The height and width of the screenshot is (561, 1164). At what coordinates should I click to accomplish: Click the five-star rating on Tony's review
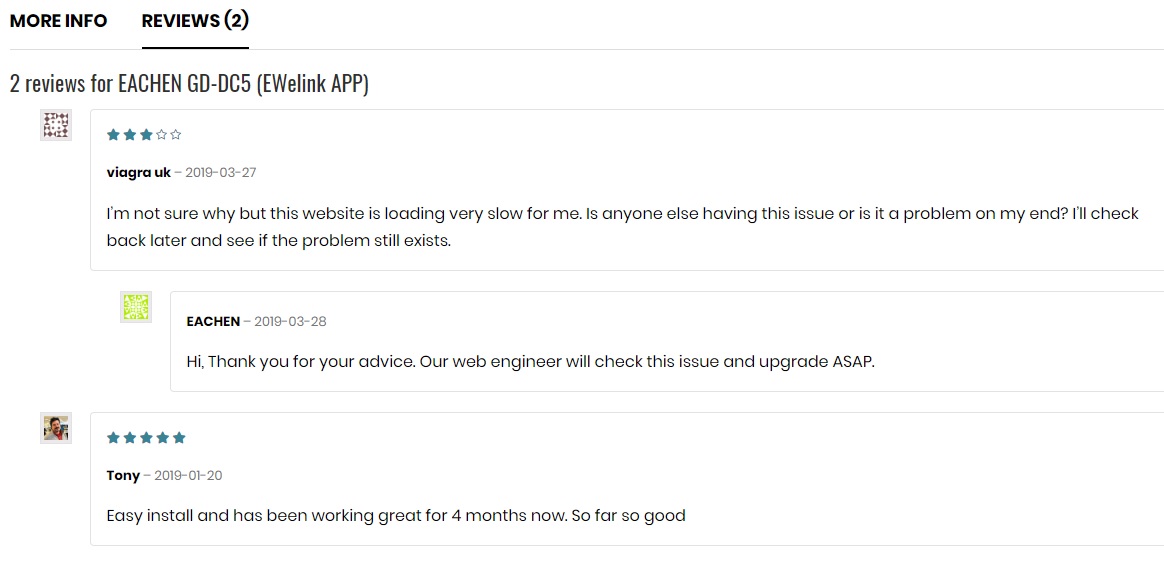tap(146, 438)
